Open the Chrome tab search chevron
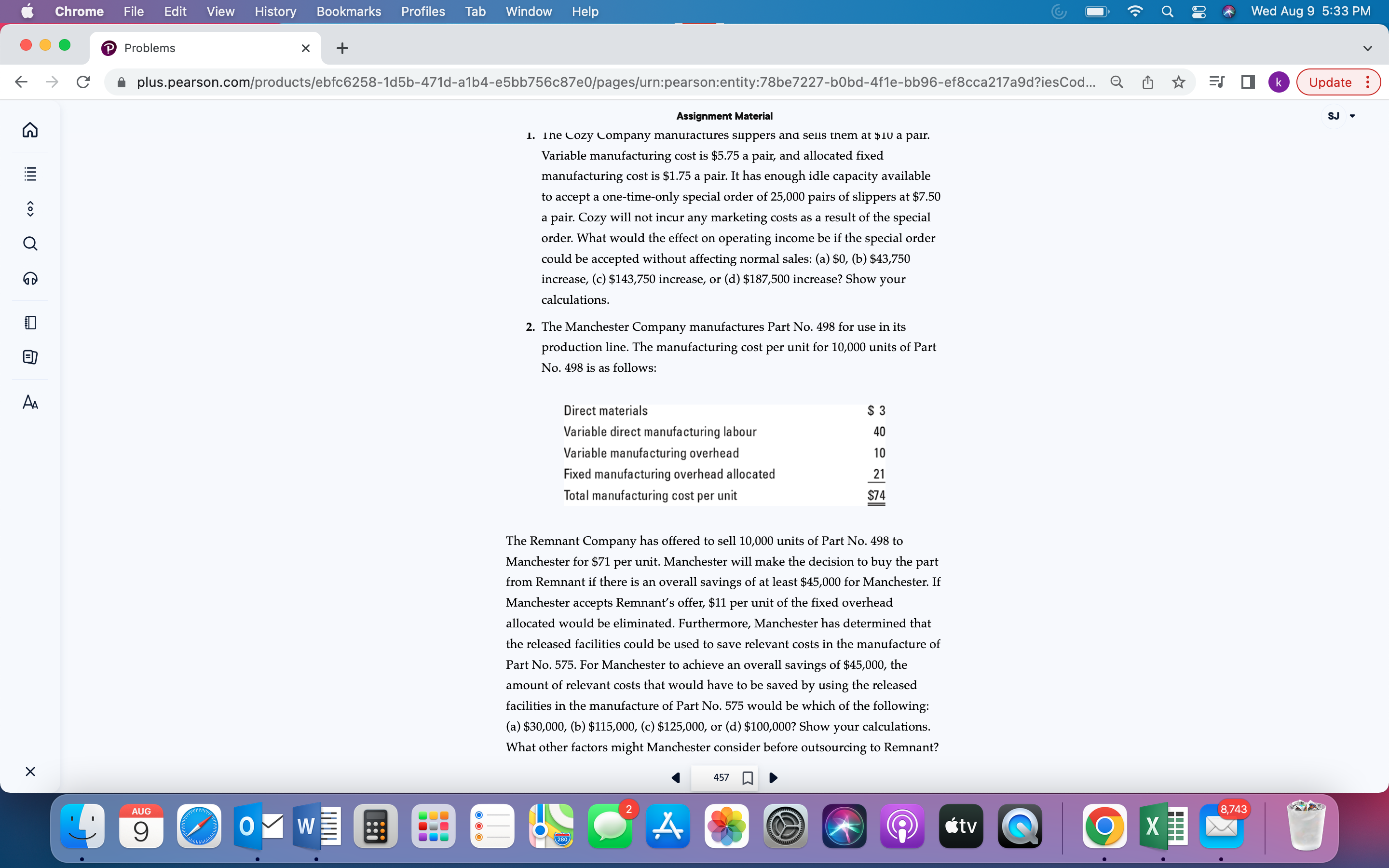 [x=1368, y=48]
